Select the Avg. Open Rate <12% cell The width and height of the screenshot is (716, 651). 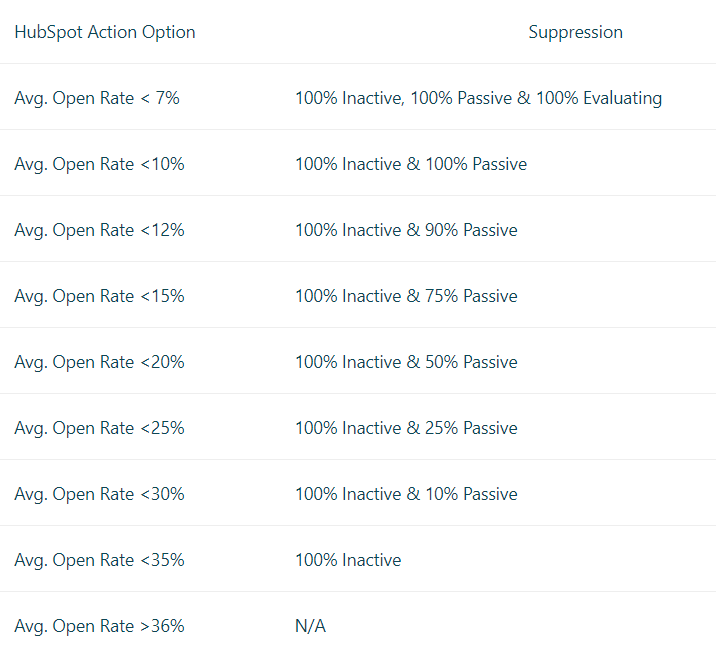tap(99, 230)
